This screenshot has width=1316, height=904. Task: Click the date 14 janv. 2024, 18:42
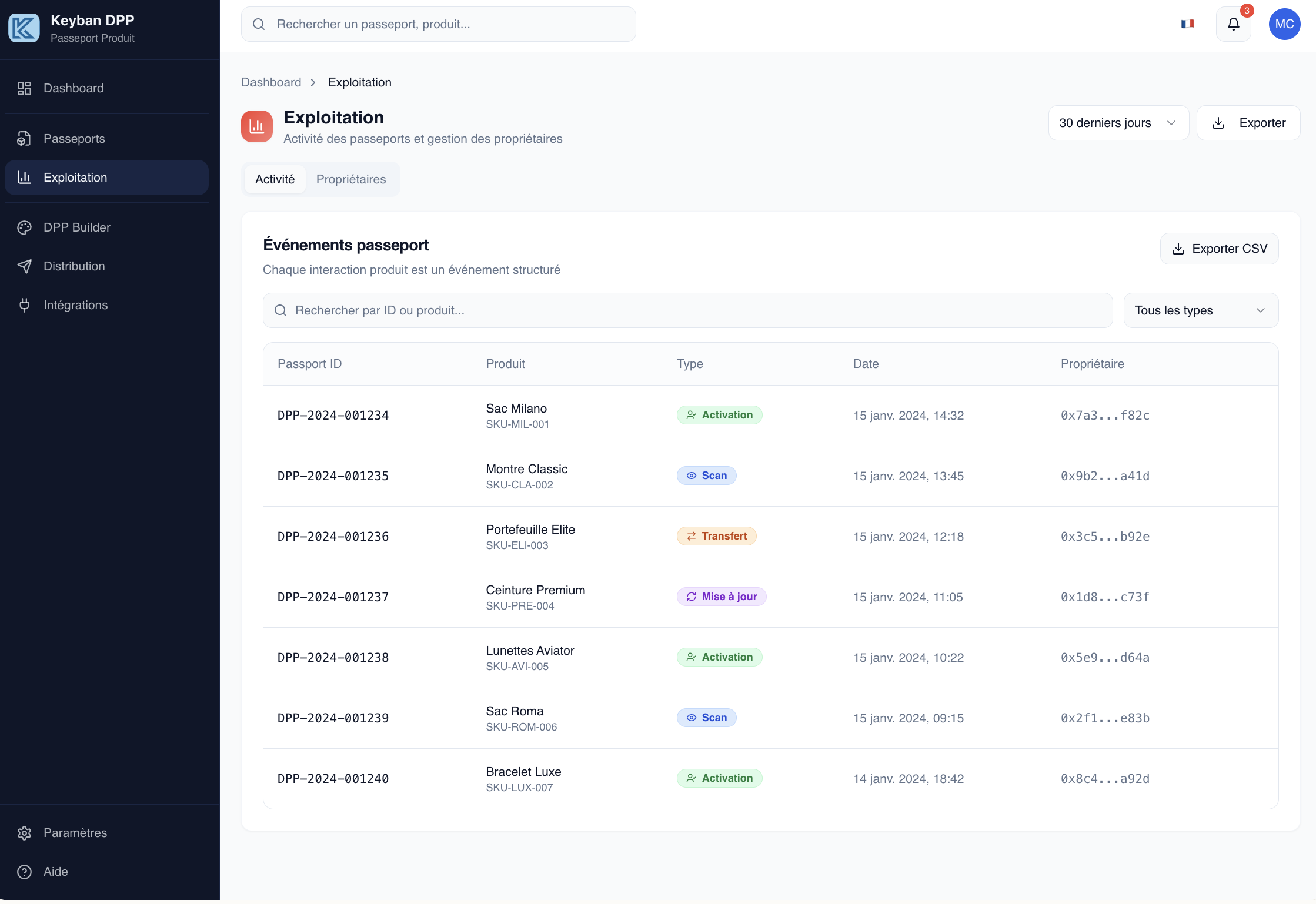click(x=908, y=779)
